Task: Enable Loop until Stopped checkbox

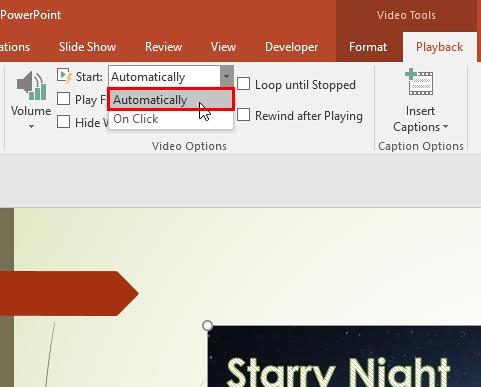Action: pos(244,84)
